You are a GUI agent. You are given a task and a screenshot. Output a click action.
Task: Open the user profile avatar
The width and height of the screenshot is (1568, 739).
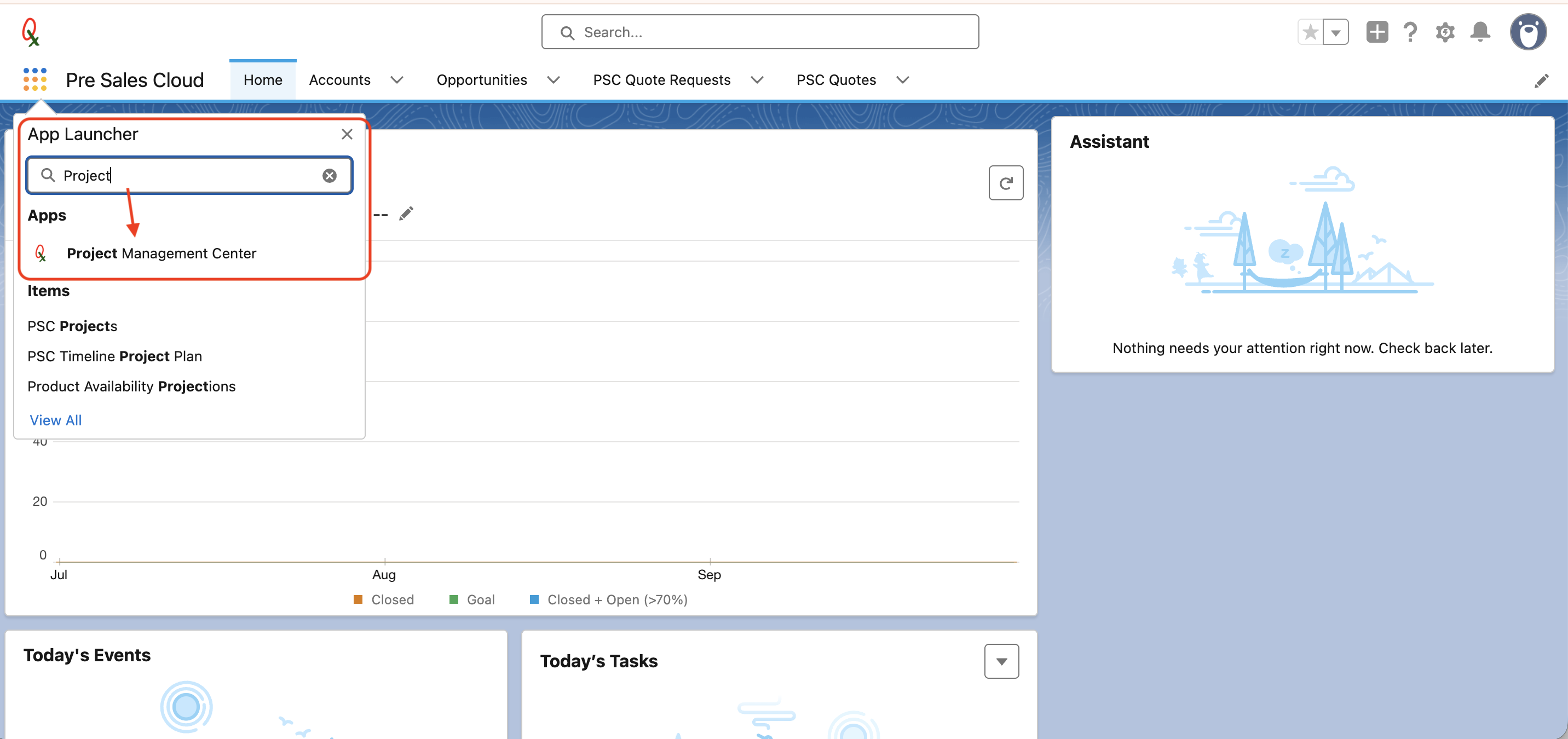pos(1528,32)
